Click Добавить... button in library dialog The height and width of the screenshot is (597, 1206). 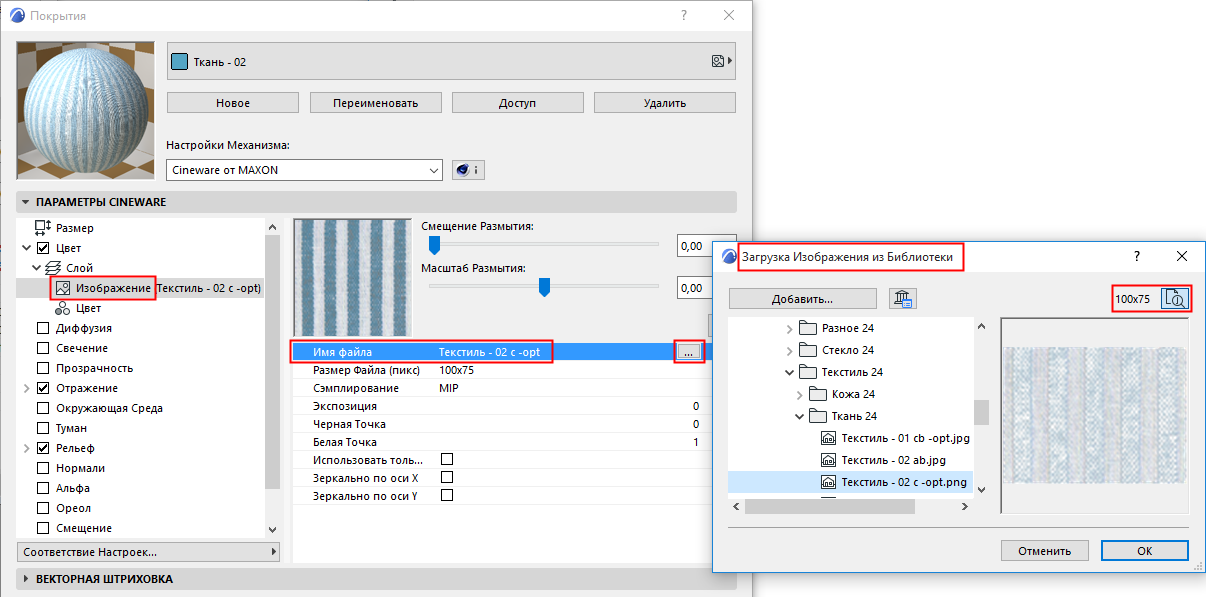pos(802,298)
